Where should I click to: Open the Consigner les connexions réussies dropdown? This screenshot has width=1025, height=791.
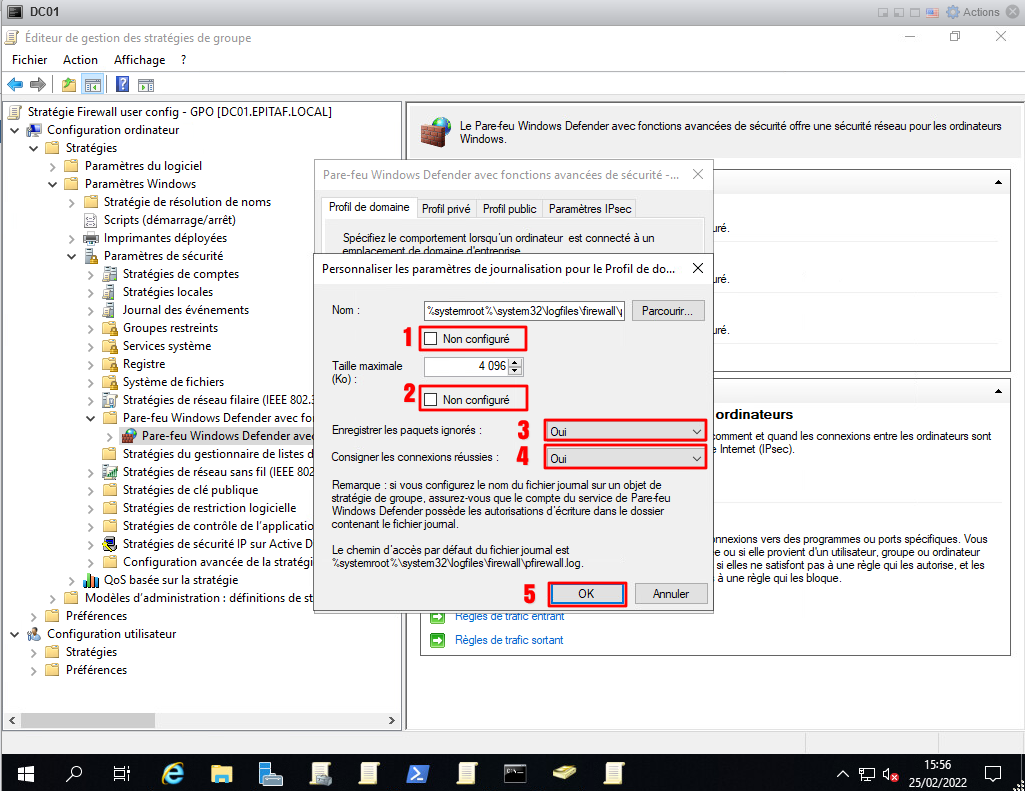coord(625,458)
